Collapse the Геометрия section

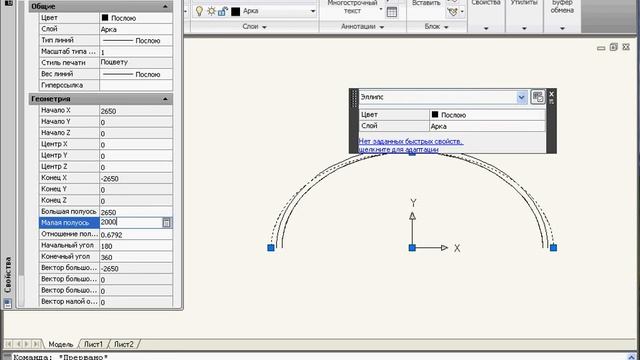click(x=165, y=99)
